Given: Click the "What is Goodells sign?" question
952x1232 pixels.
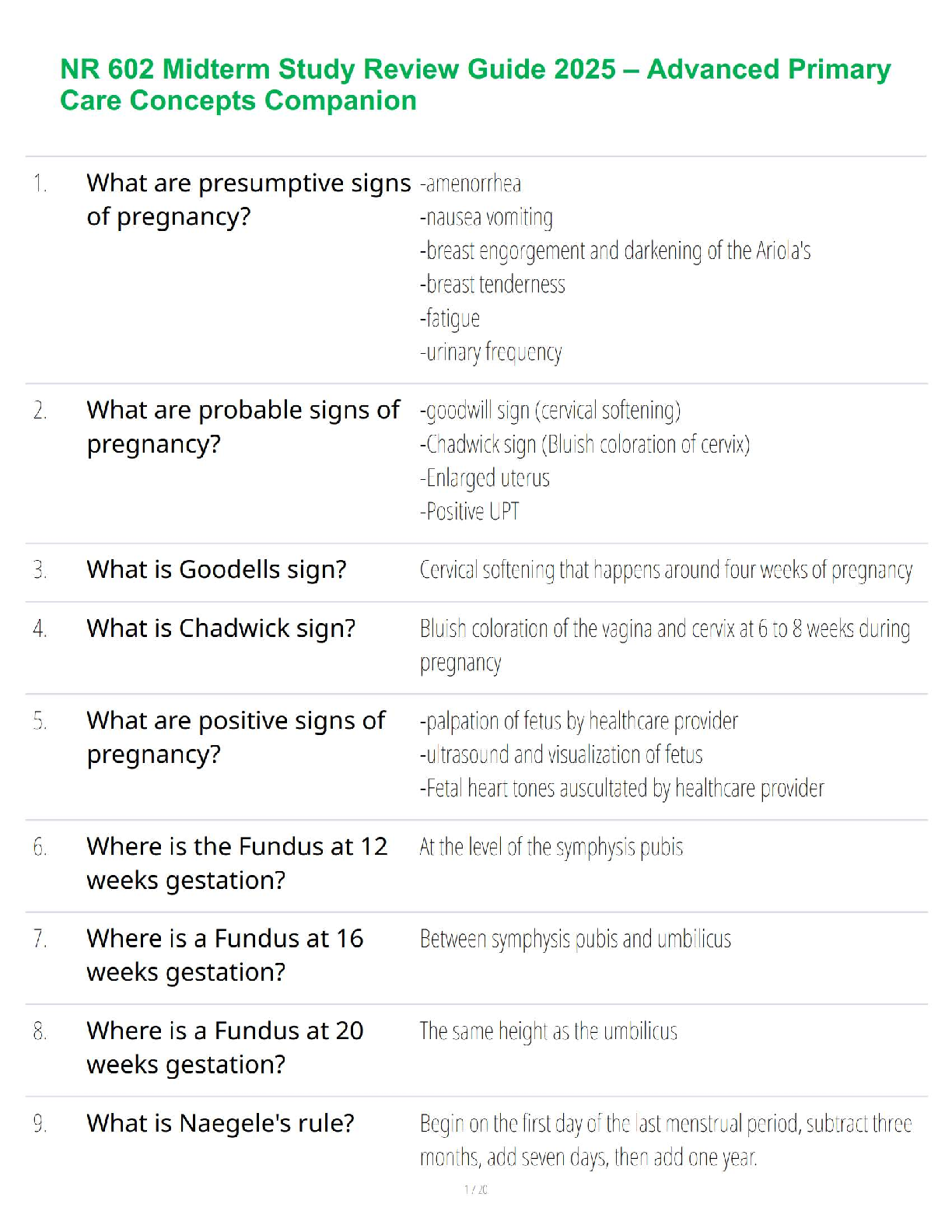Looking at the screenshot, I should [x=216, y=570].
